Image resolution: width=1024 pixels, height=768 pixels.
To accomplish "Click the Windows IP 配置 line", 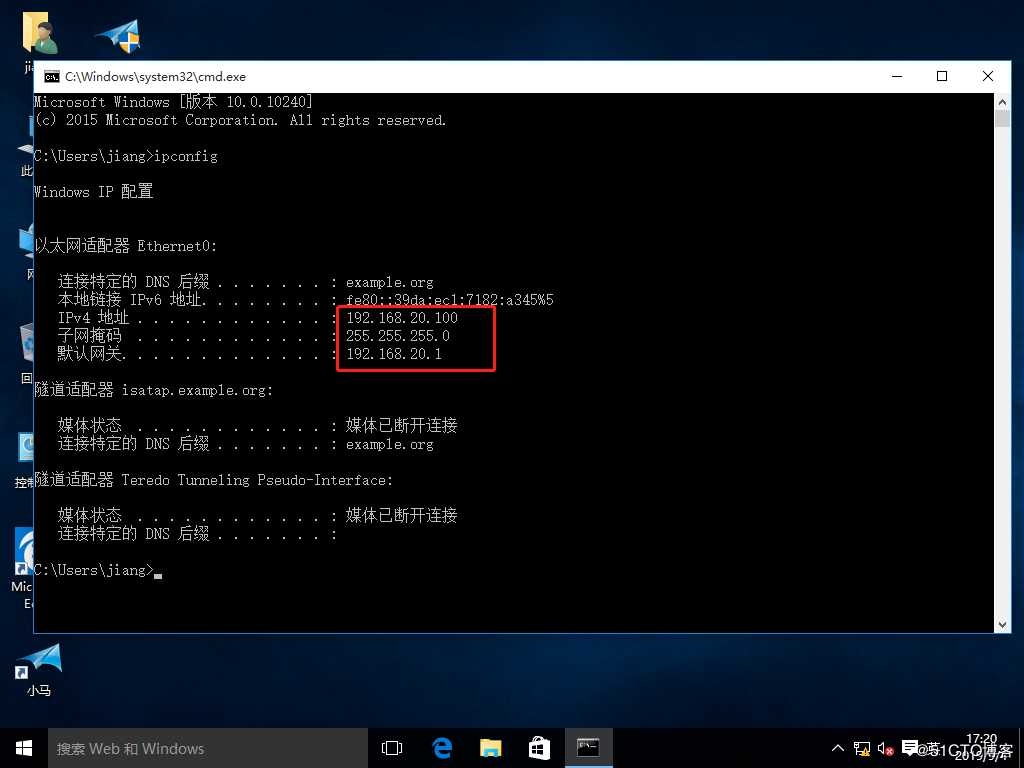I will click(93, 191).
